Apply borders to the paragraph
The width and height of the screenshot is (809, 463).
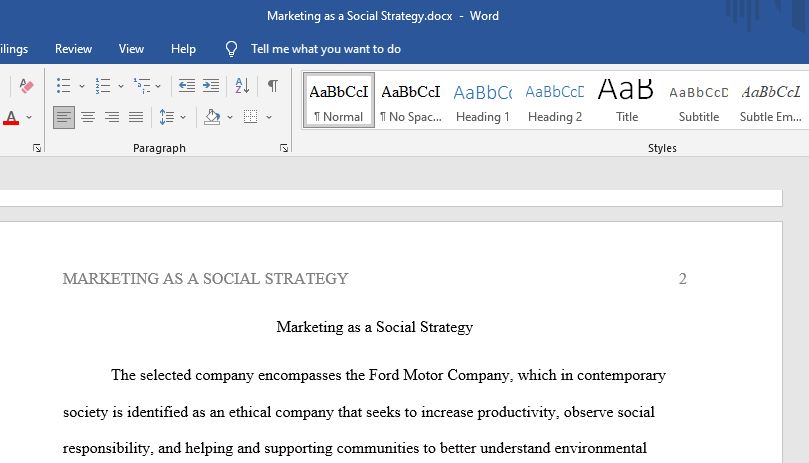pyautogui.click(x=251, y=117)
